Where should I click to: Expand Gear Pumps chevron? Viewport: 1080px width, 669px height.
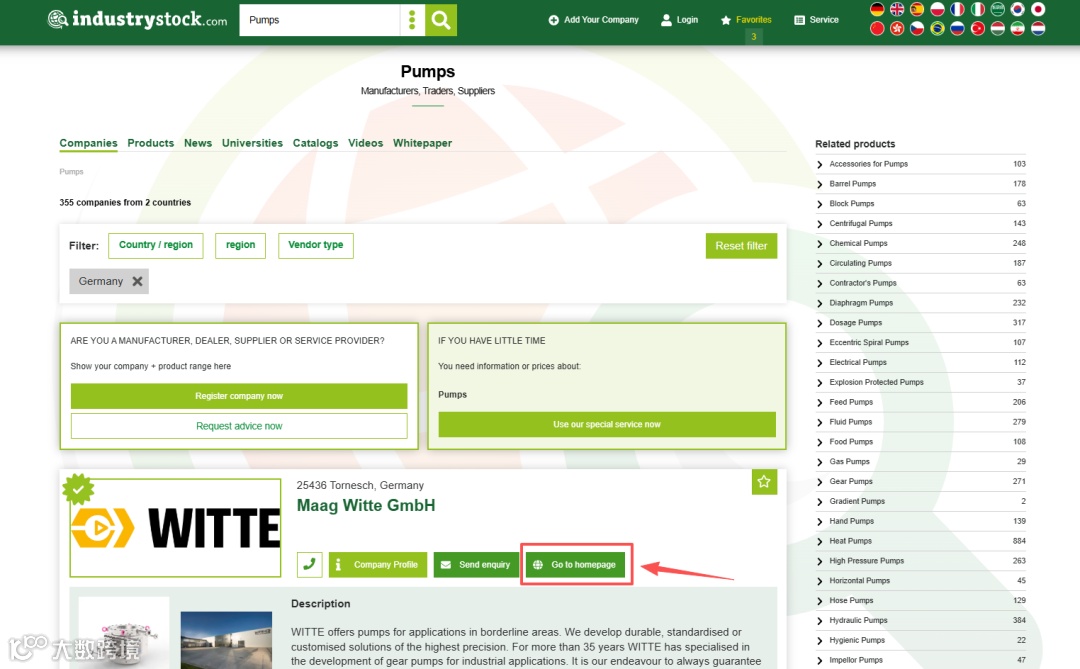(x=820, y=482)
